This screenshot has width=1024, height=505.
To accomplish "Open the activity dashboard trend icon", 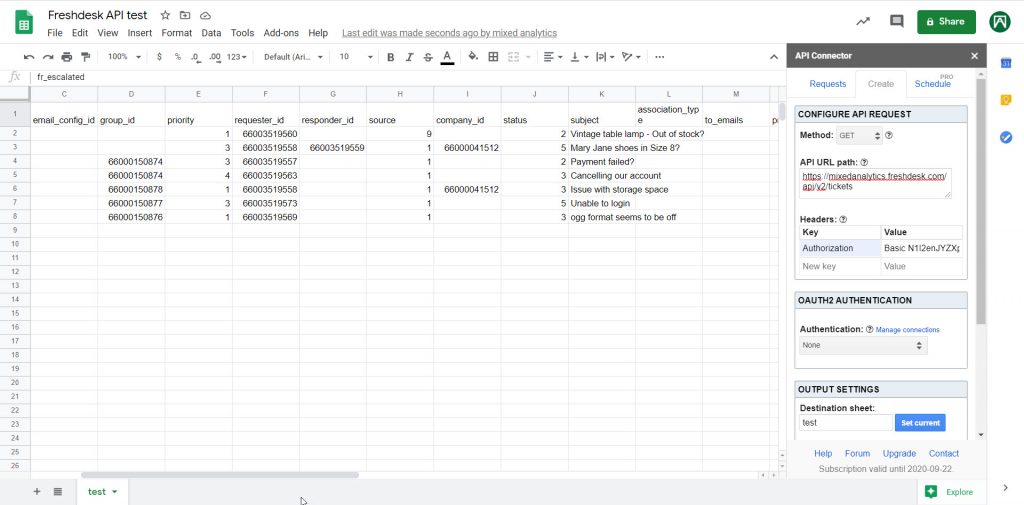I will click(863, 22).
